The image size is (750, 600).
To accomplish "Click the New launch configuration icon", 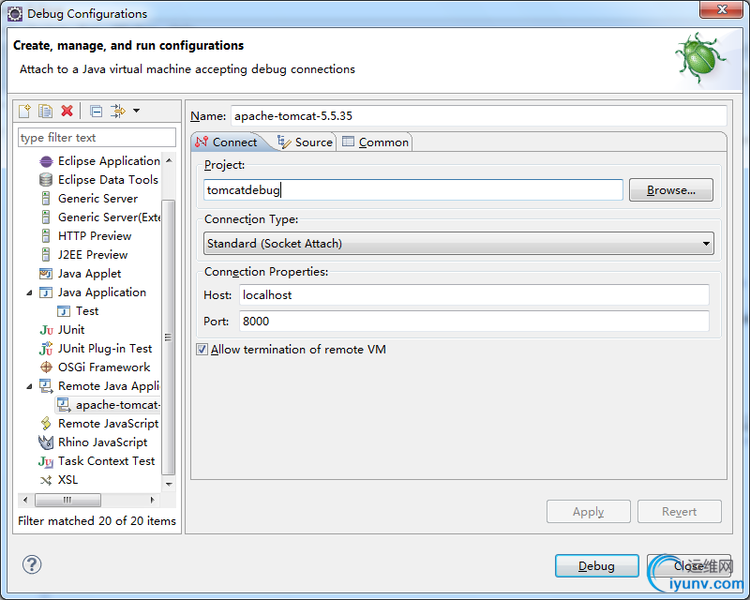I will [24, 111].
